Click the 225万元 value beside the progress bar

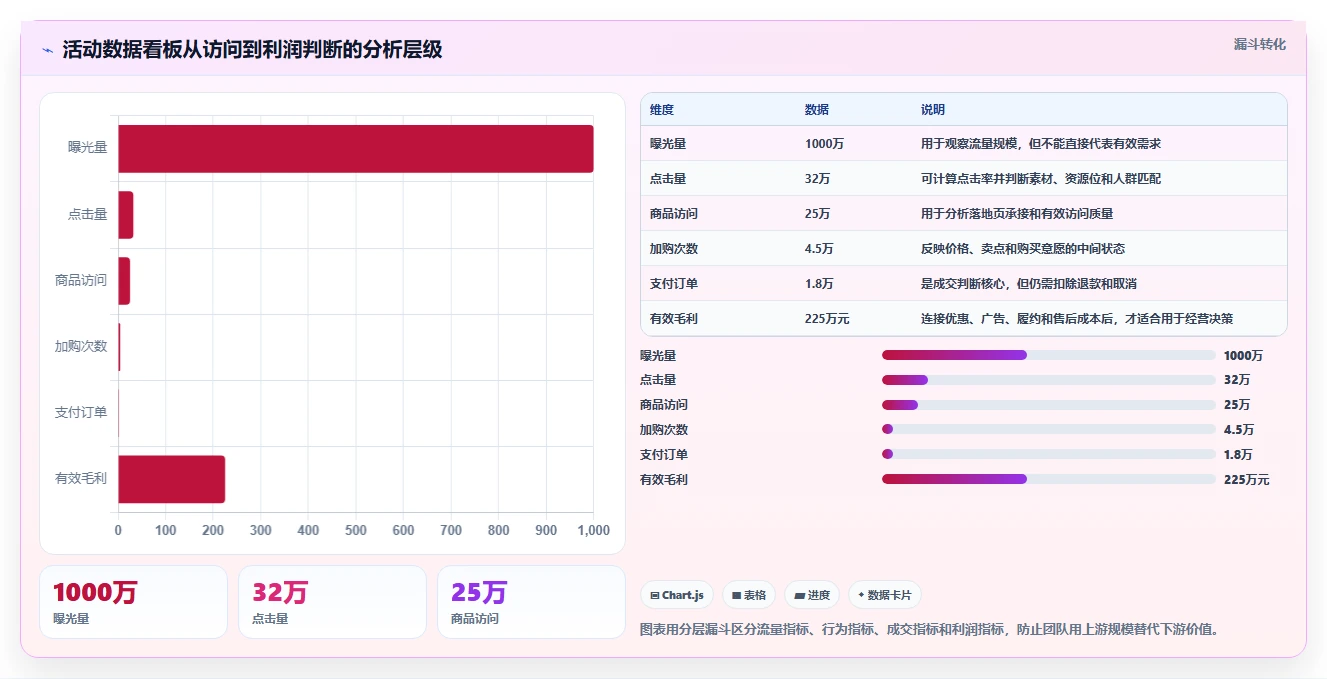[x=1246, y=480]
